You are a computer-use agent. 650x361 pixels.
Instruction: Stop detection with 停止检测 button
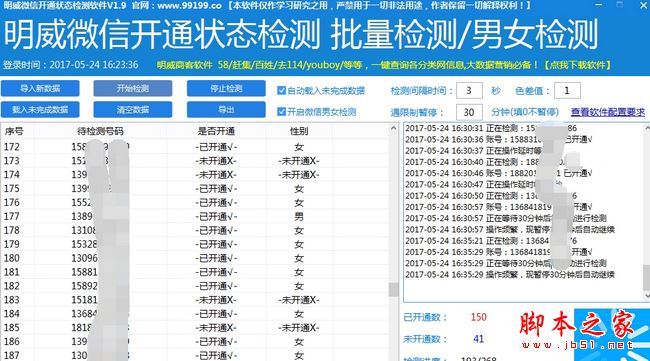click(x=226, y=88)
